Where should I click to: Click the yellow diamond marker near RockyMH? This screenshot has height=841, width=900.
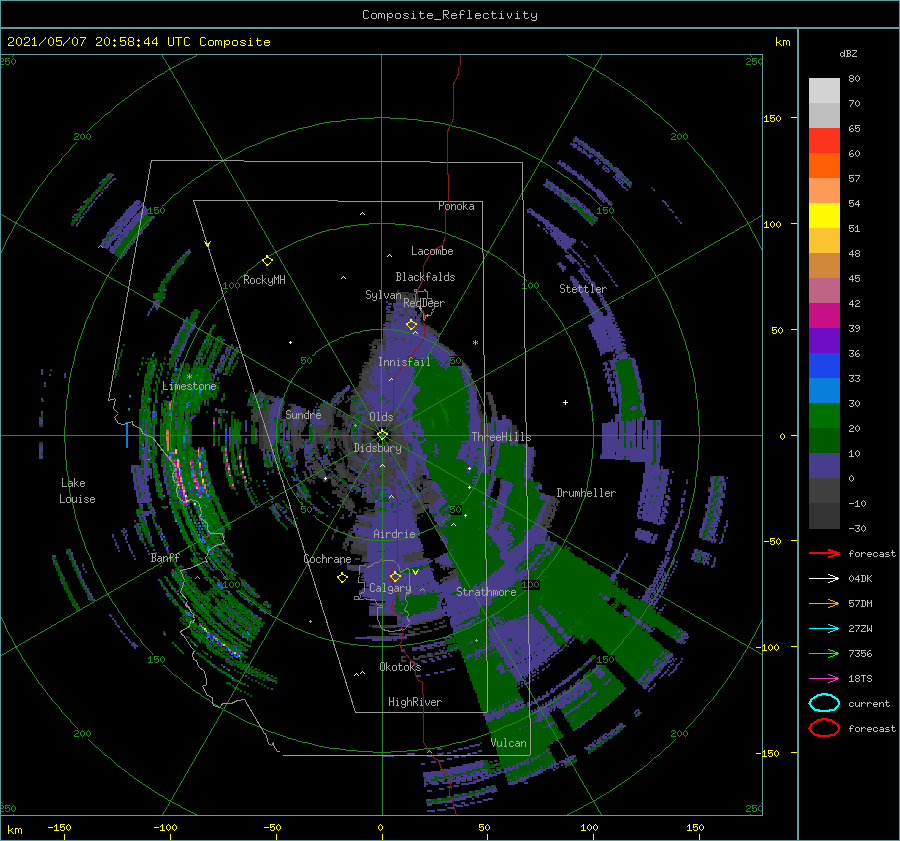tap(267, 261)
